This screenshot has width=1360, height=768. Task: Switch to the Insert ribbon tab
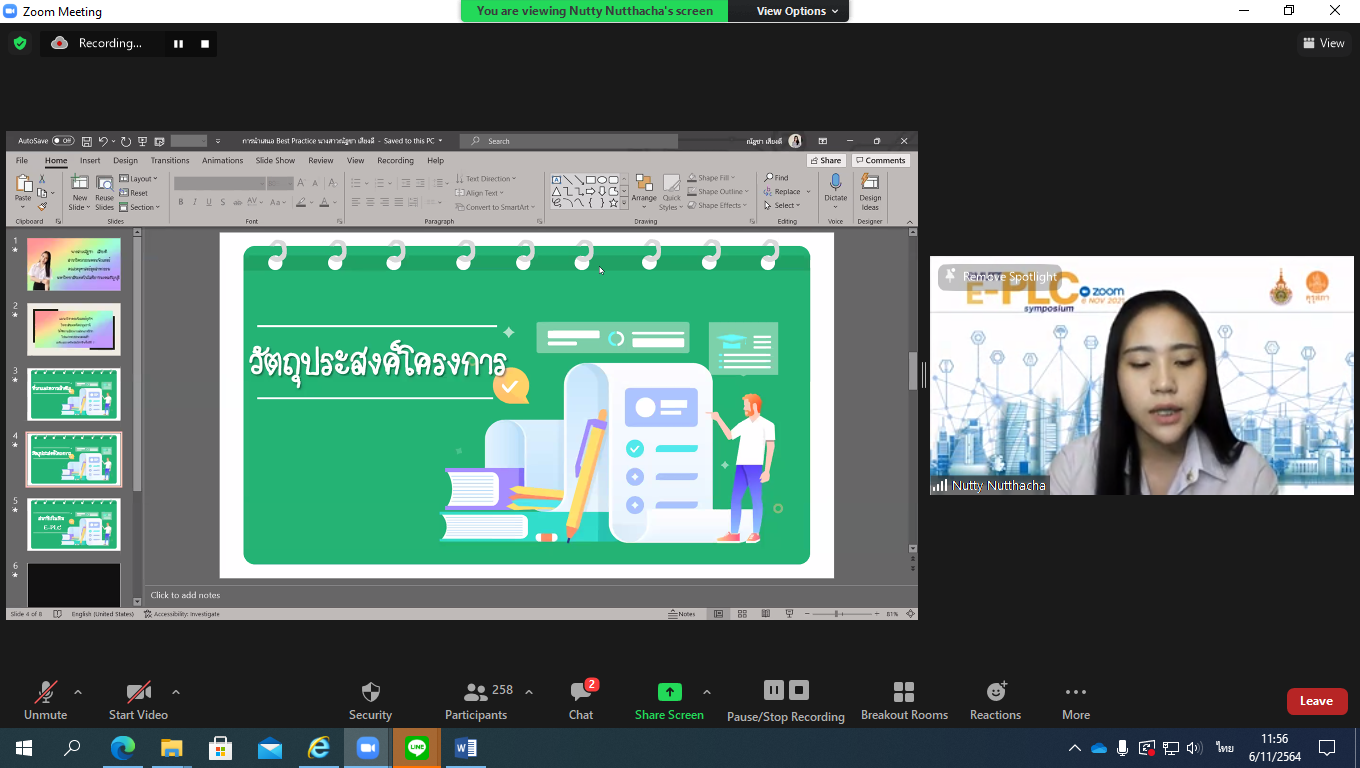point(90,160)
